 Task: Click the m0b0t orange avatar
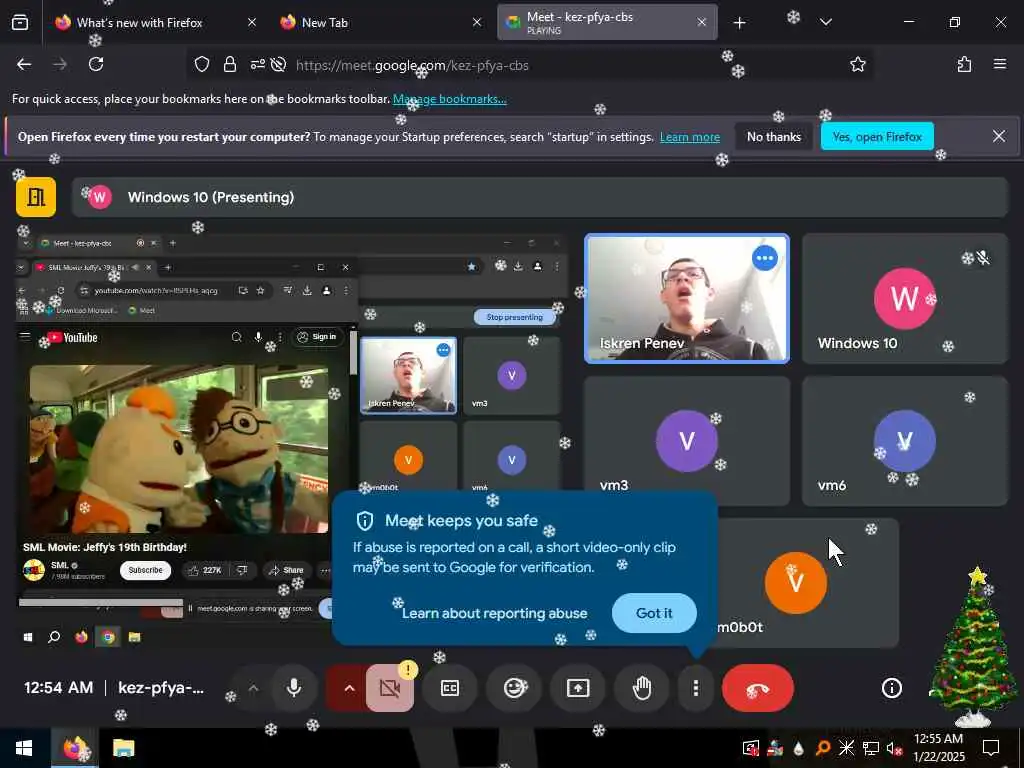(795, 583)
